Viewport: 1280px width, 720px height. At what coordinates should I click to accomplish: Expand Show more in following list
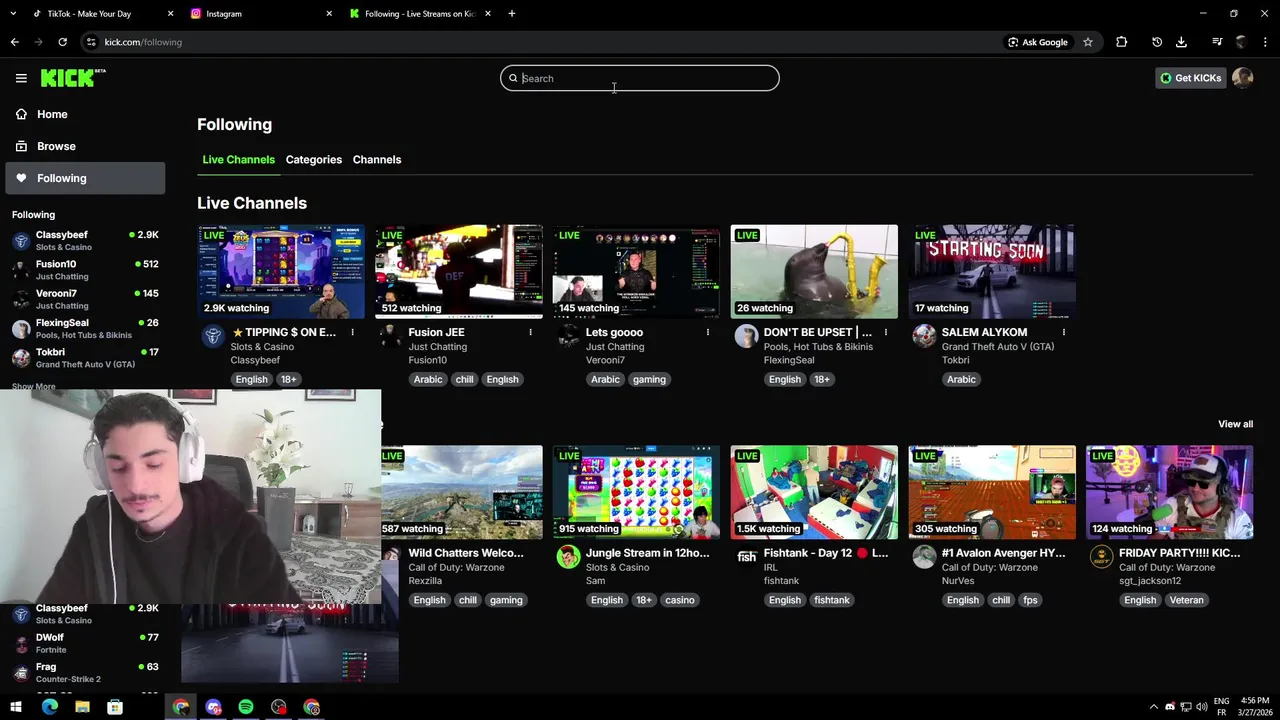tap(34, 386)
